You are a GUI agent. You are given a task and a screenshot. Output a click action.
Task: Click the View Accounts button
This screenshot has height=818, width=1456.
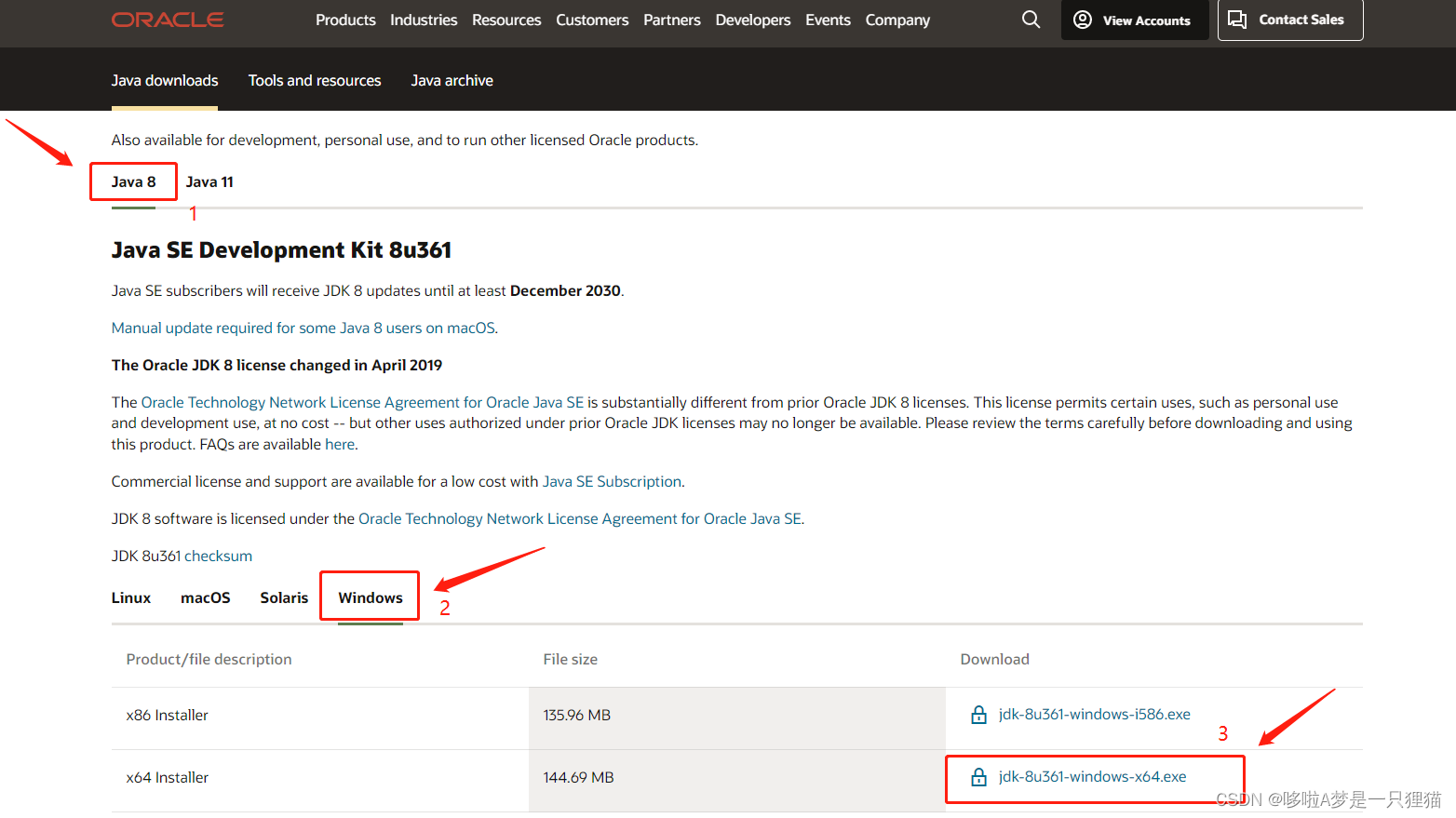pyautogui.click(x=1135, y=20)
